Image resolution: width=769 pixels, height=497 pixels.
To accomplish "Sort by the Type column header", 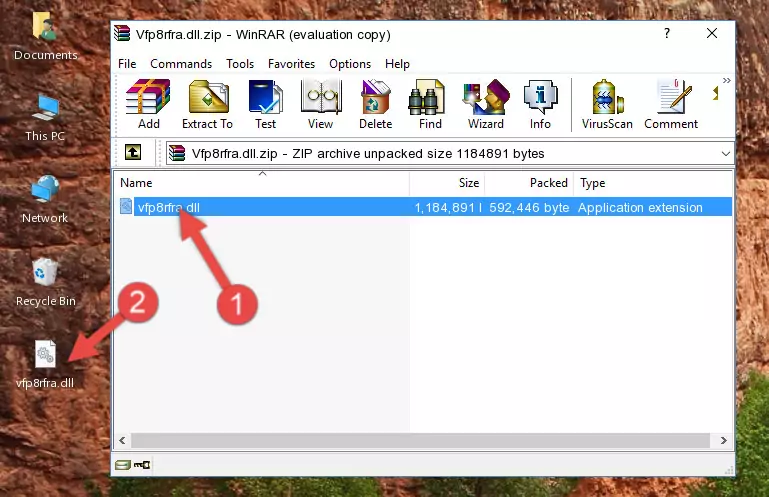I will [653, 183].
